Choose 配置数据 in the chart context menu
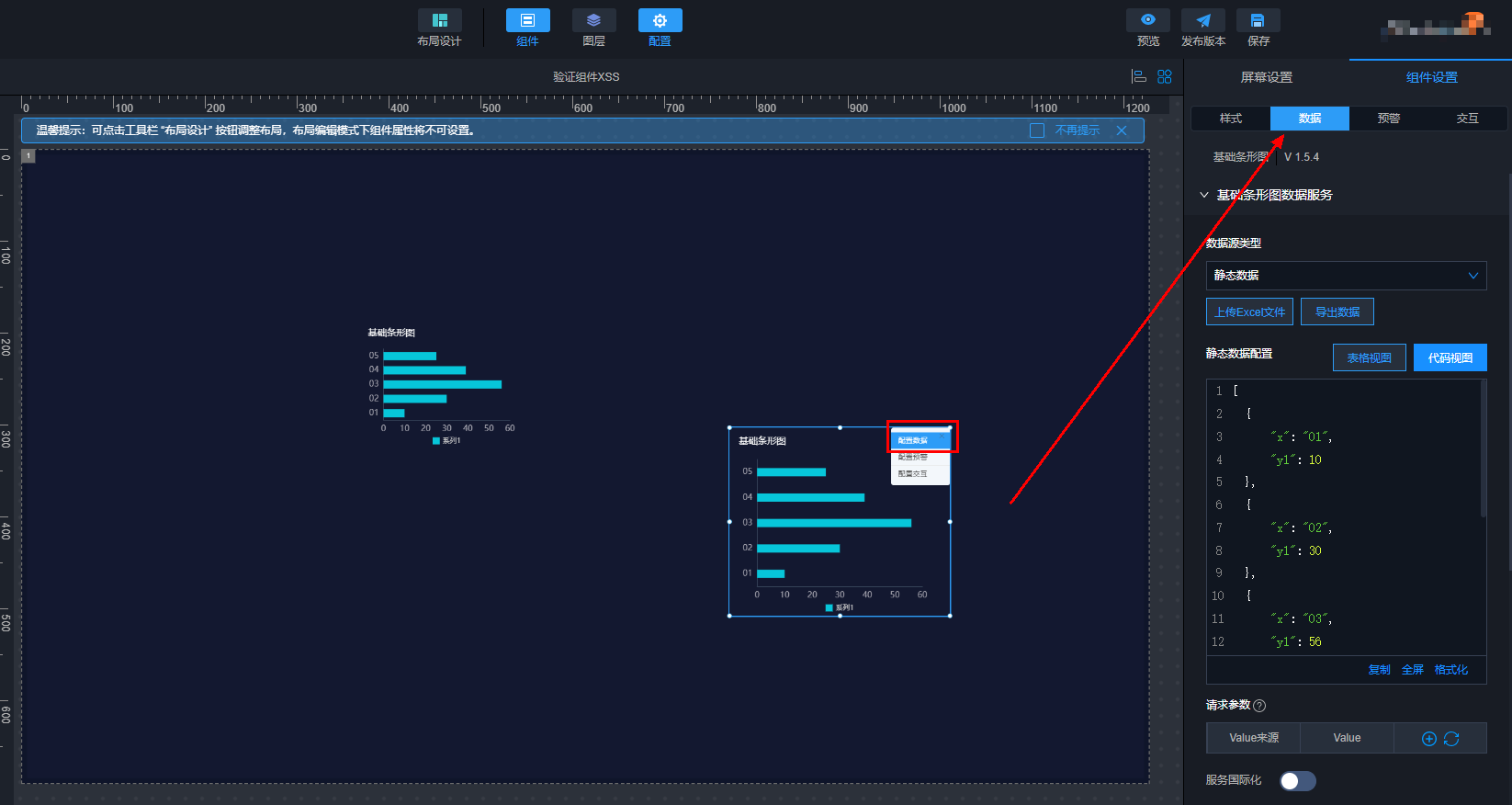 pos(920,441)
